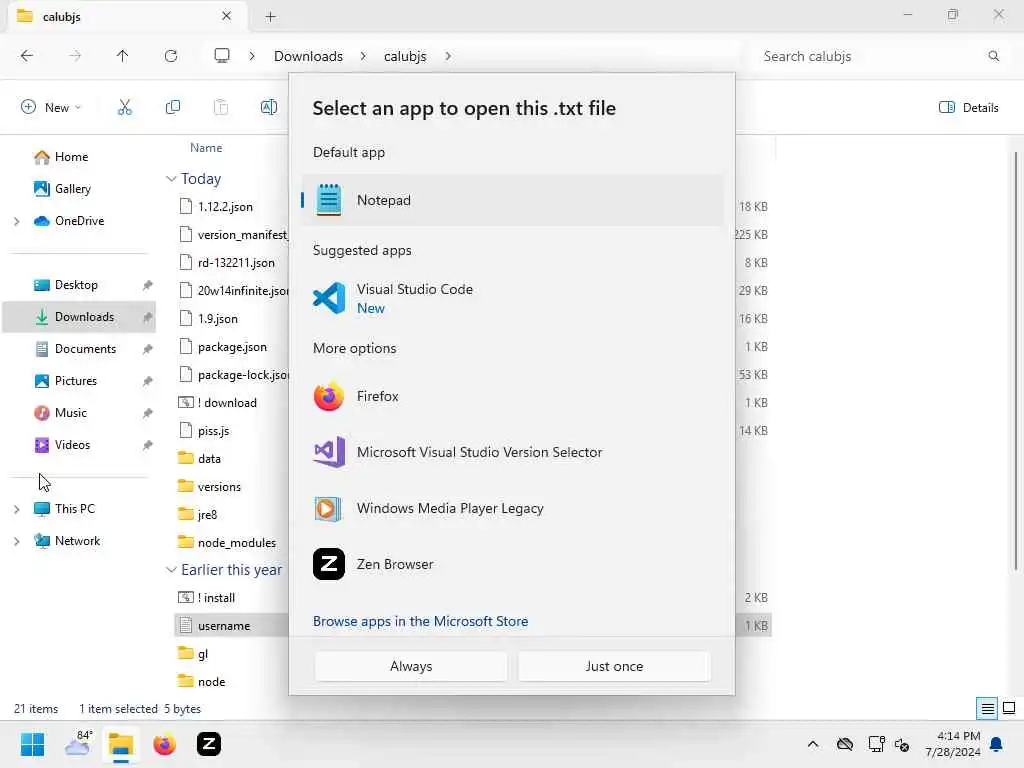Click the This PC monitor icon in address bar
1024x768 pixels.
coord(222,56)
